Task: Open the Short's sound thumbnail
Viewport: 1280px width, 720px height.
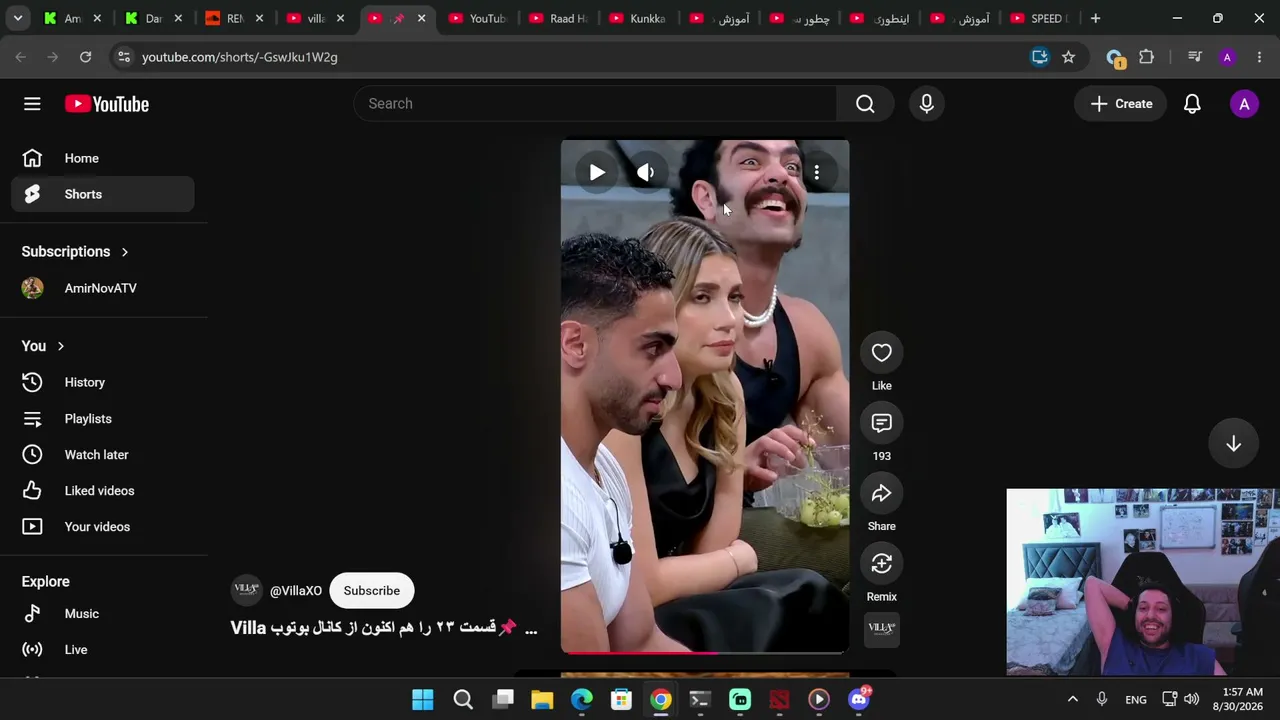Action: pyautogui.click(x=881, y=629)
